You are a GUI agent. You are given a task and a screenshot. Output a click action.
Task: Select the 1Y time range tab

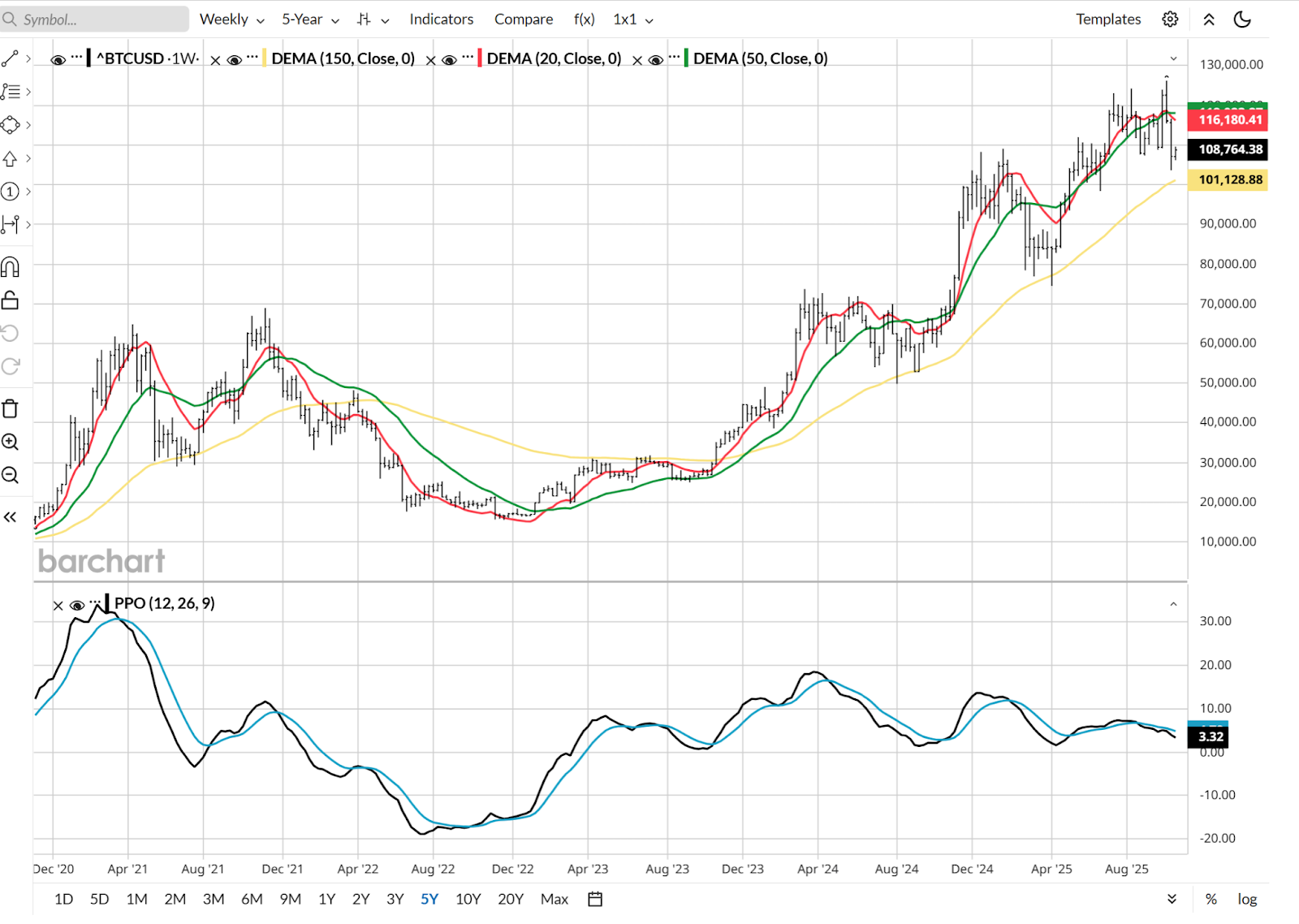click(326, 899)
